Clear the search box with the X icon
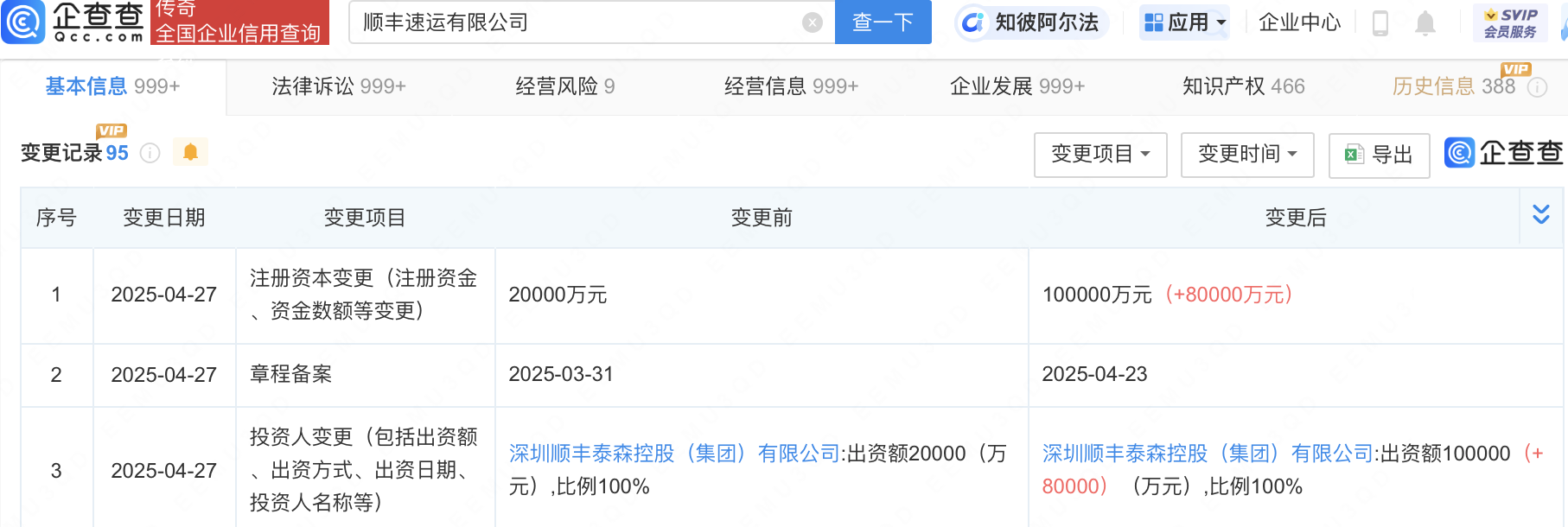This screenshot has height=527, width=1568. pos(813,22)
